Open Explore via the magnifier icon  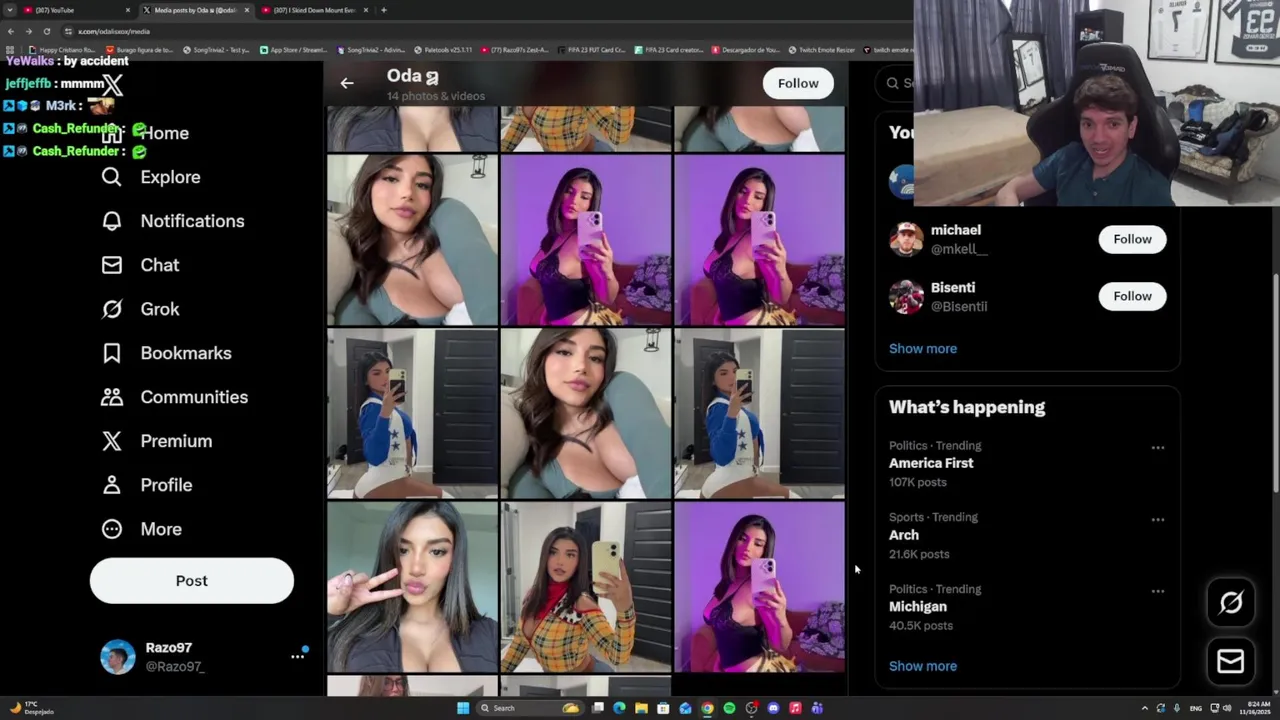[111, 177]
